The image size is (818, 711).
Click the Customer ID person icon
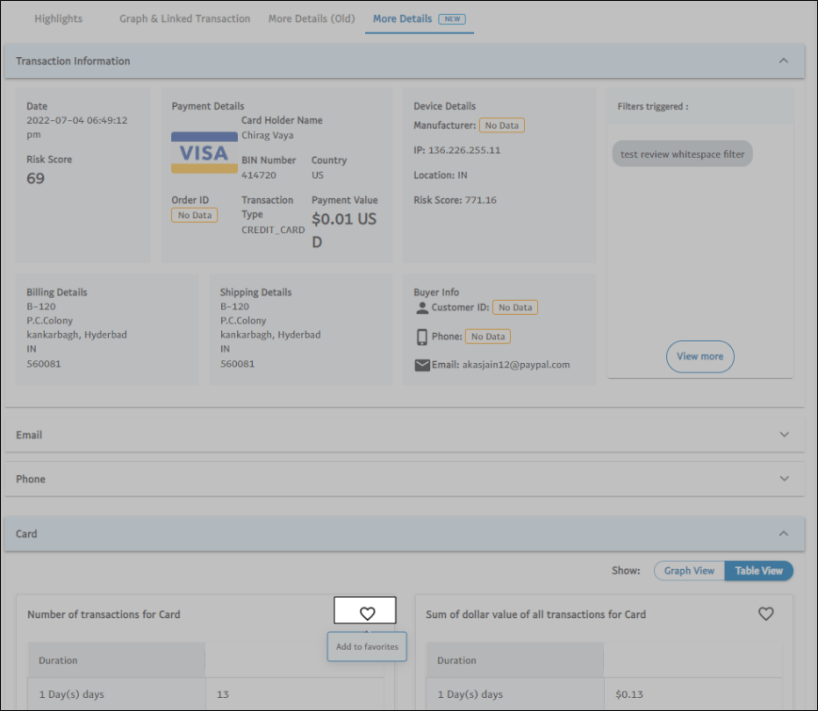422,308
